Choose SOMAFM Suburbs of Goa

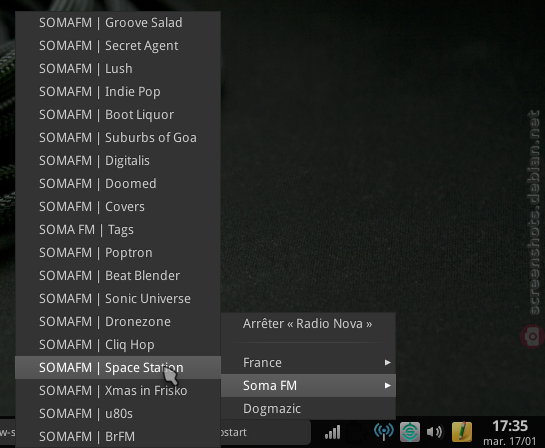pos(118,137)
